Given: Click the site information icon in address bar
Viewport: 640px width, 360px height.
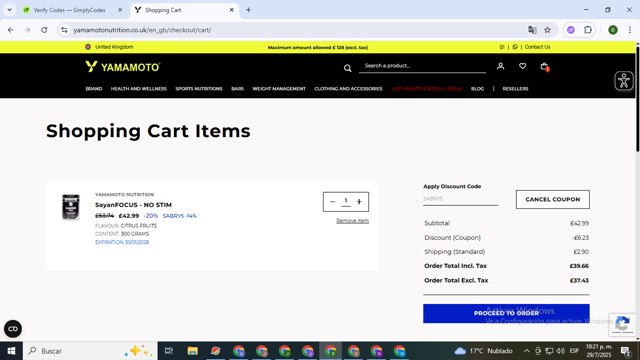Looking at the screenshot, I should coord(64,30).
